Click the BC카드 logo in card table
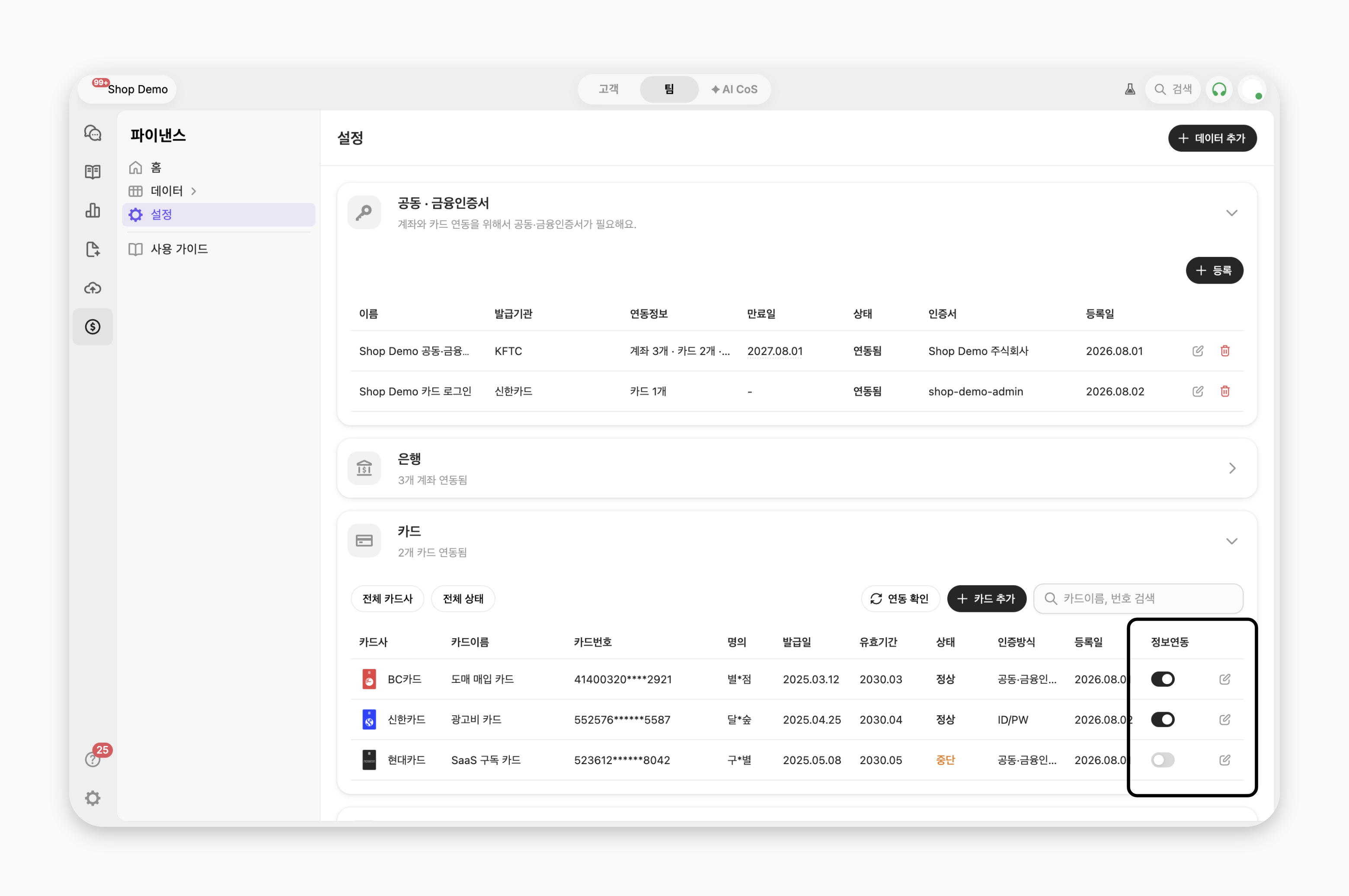This screenshot has height=896, width=1349. [369, 679]
